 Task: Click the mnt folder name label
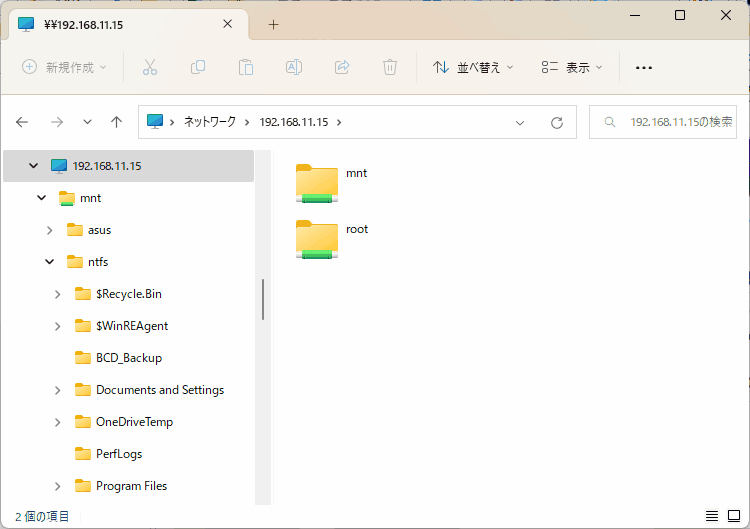click(x=356, y=173)
